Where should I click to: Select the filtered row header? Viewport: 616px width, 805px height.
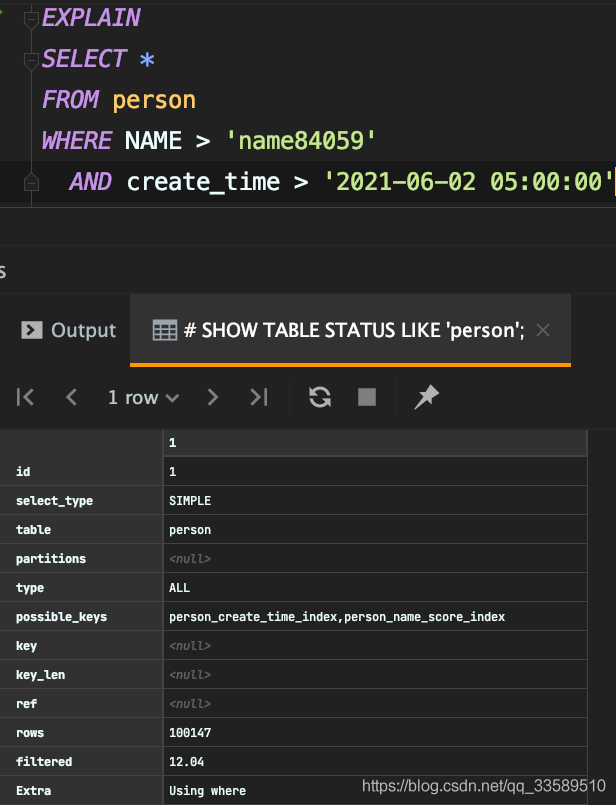point(82,762)
